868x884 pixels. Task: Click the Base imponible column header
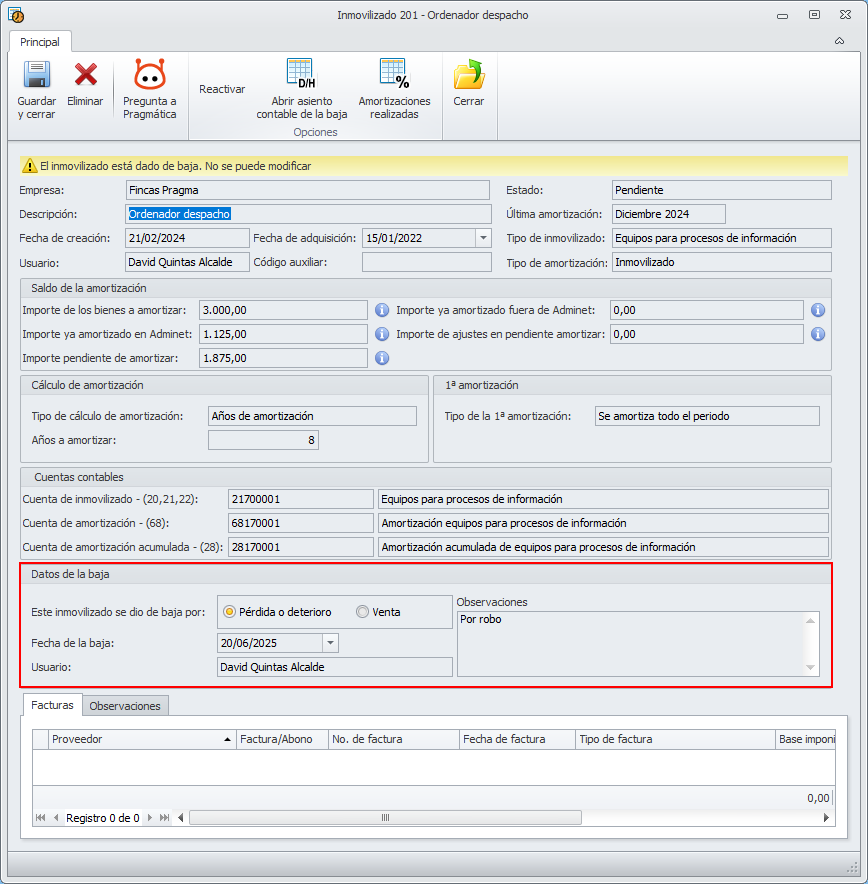pos(805,739)
